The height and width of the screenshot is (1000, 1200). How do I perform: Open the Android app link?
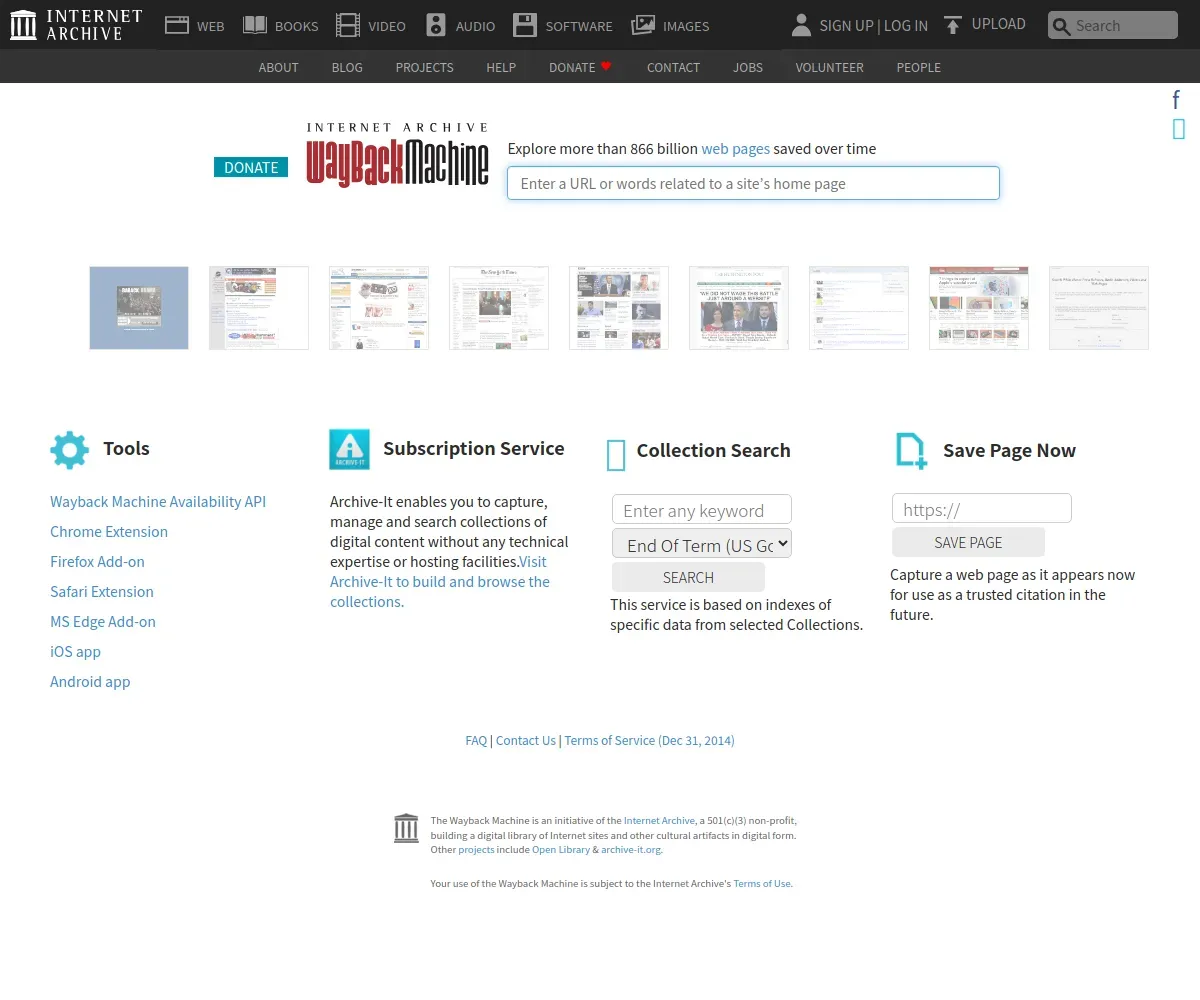90,682
